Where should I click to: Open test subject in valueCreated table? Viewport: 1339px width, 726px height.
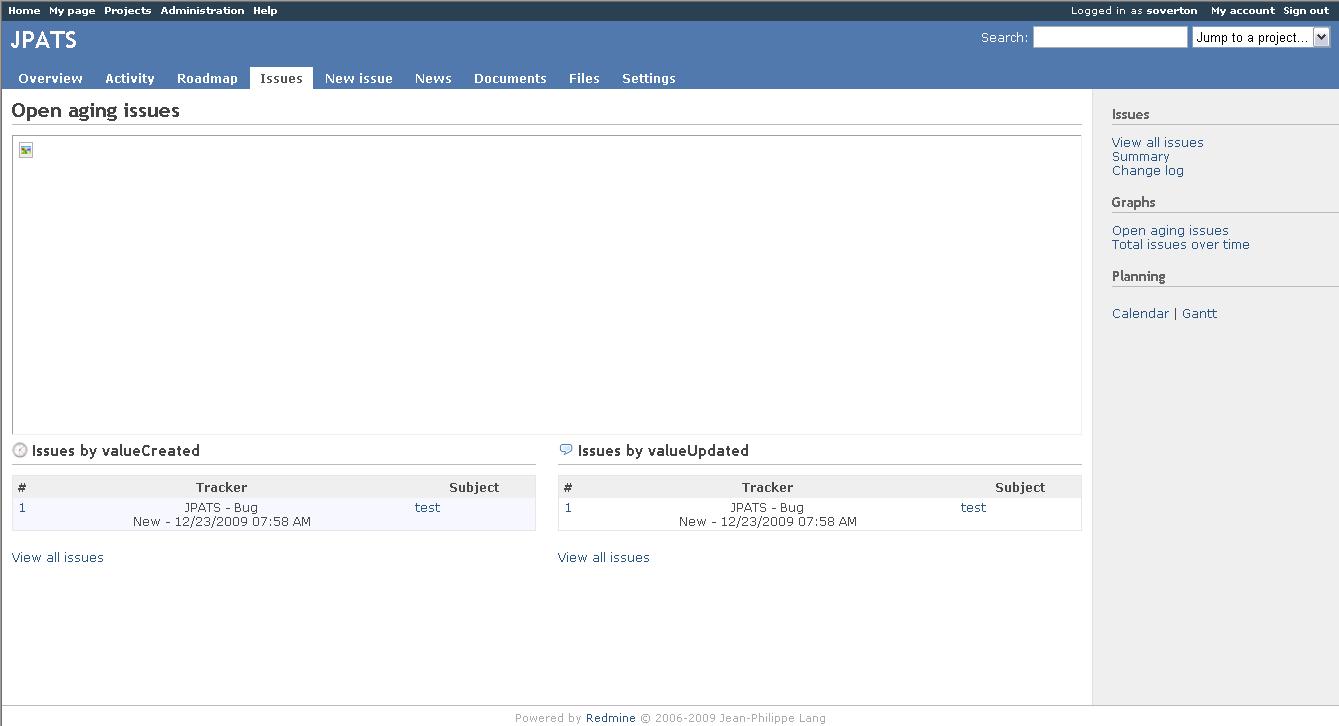pos(427,507)
